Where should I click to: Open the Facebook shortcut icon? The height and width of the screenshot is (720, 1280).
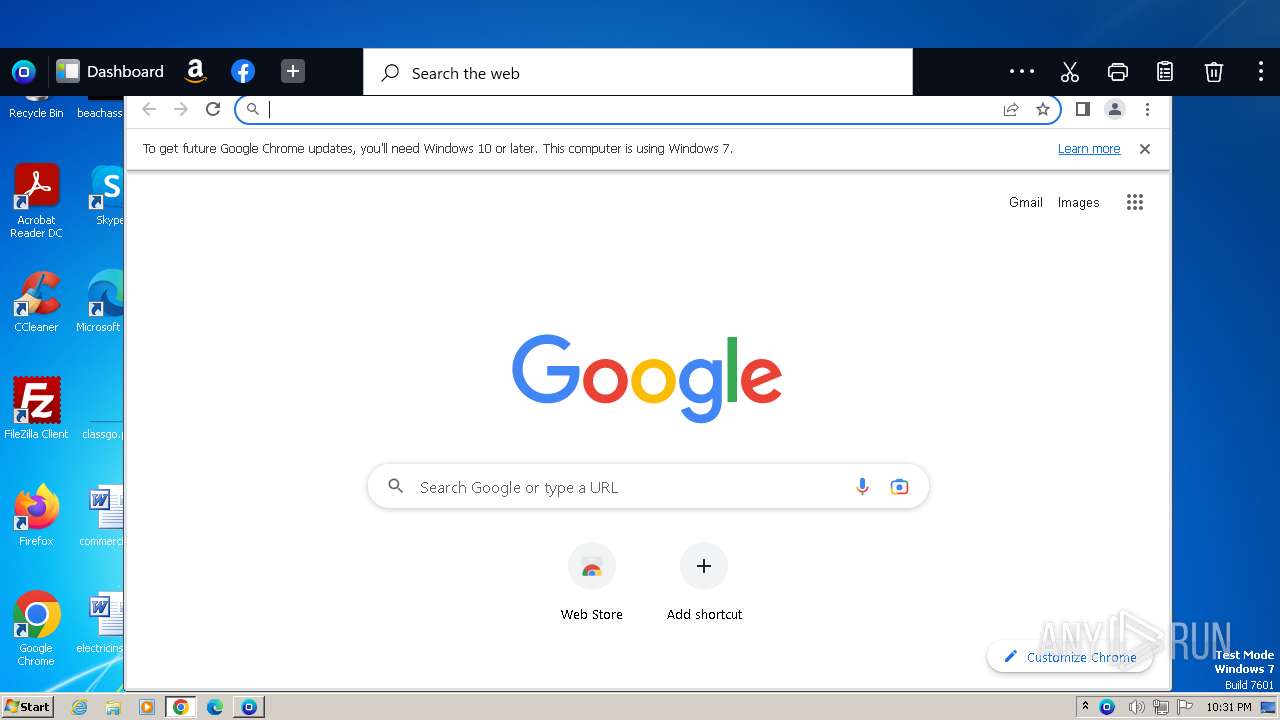[x=243, y=71]
